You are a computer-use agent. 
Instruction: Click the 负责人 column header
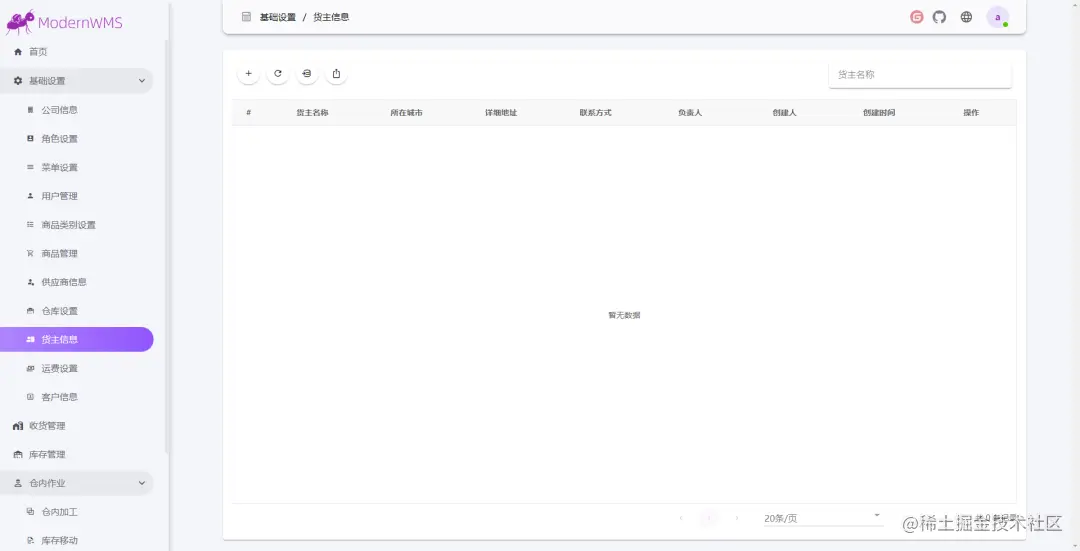tap(689, 112)
